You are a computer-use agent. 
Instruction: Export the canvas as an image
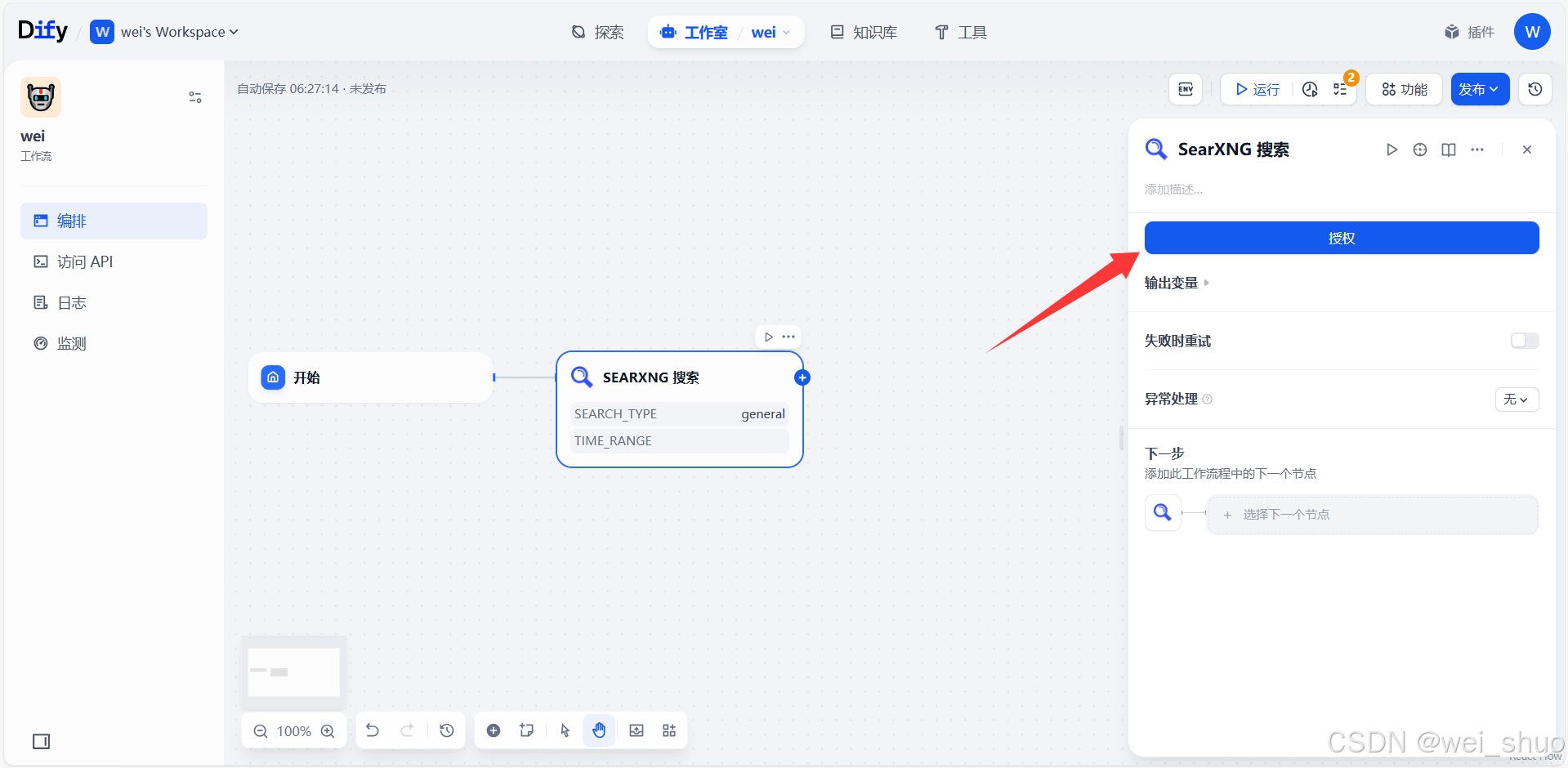coord(637,730)
